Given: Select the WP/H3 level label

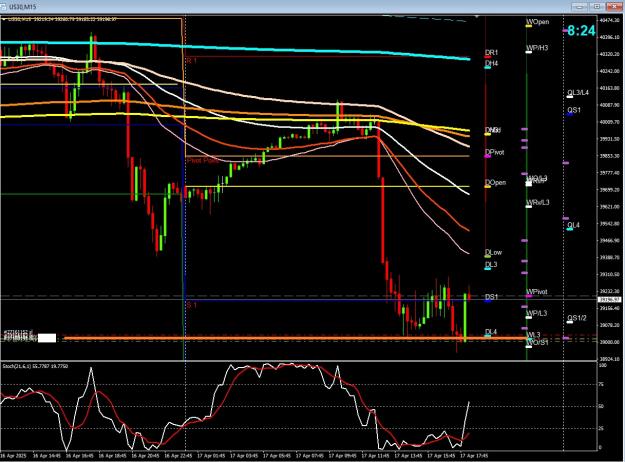Looking at the screenshot, I should (537, 48).
